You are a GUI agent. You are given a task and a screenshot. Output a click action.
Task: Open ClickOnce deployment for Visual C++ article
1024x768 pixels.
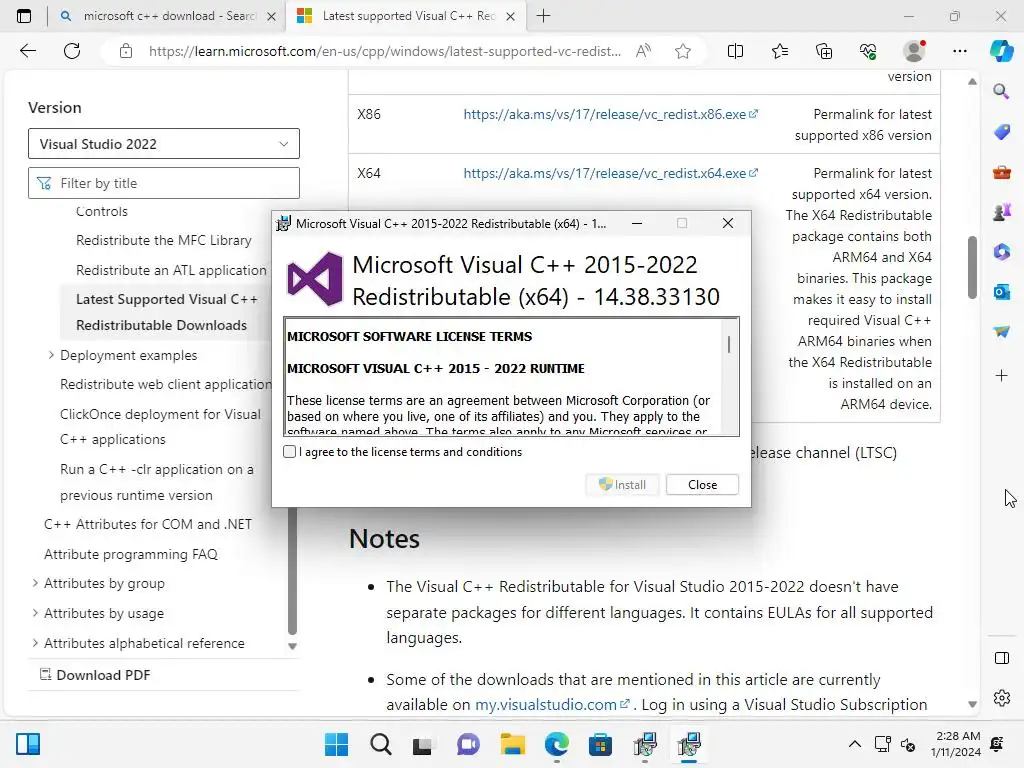pyautogui.click(x=161, y=426)
